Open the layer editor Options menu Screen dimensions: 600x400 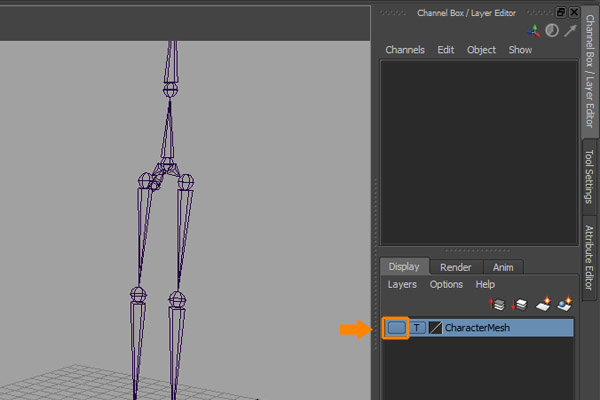click(446, 285)
